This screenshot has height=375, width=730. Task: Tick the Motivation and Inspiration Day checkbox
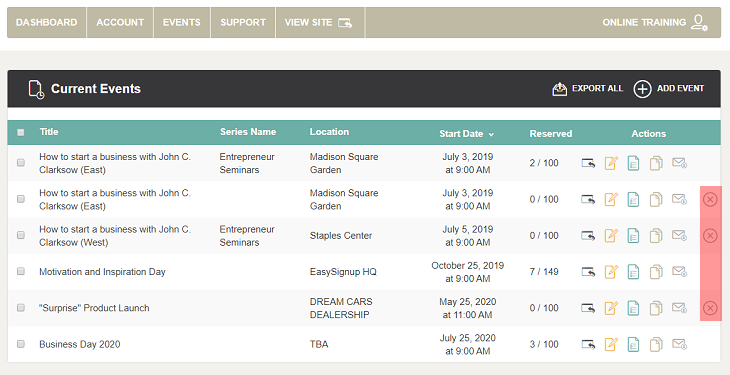tap(20, 271)
